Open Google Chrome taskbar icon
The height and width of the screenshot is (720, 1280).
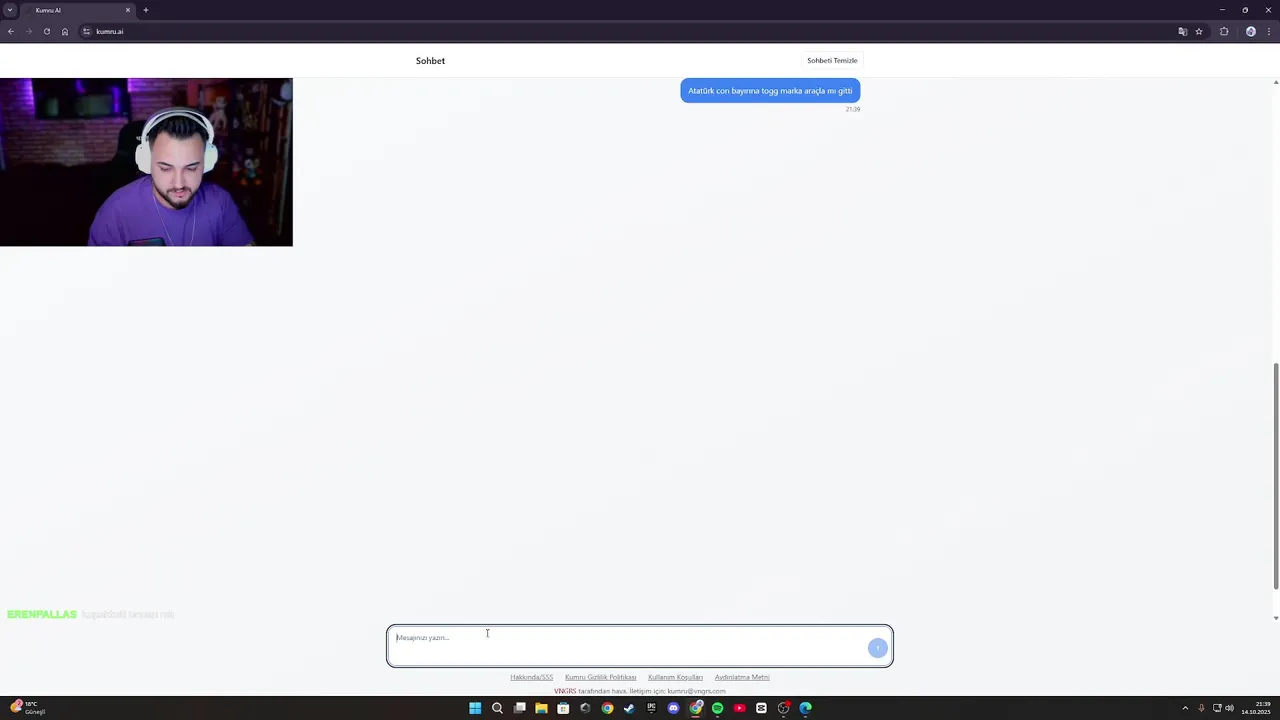[607, 708]
